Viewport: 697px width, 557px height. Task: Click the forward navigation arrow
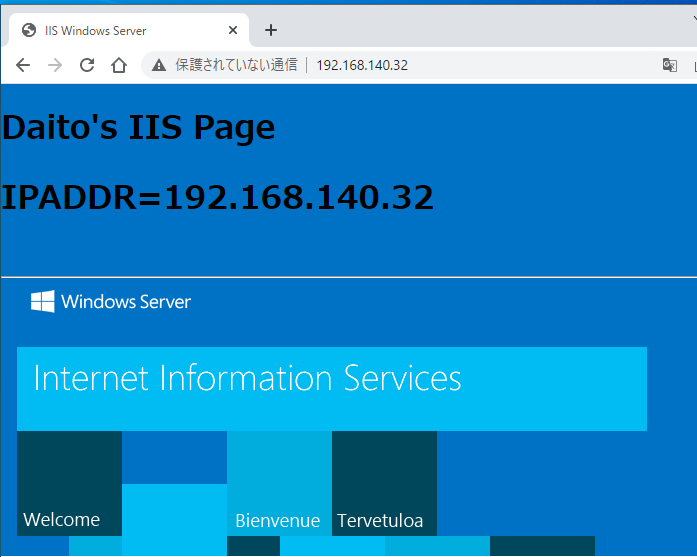(x=55, y=65)
